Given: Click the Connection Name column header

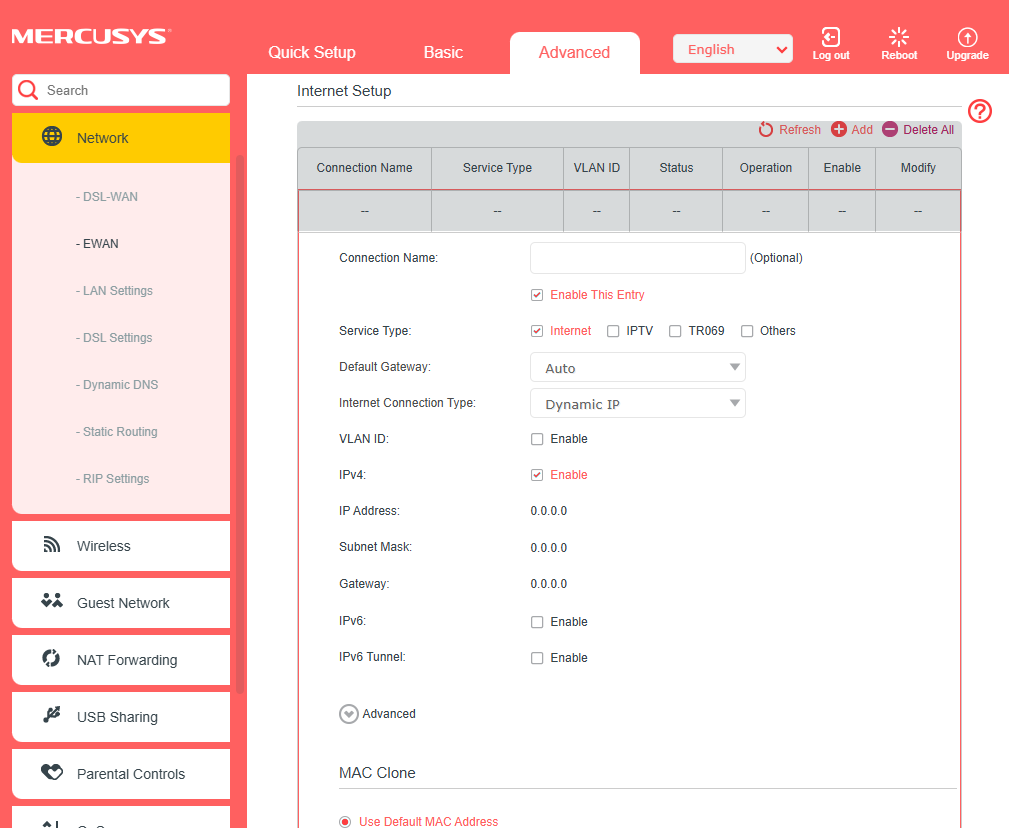Looking at the screenshot, I should (x=364, y=168).
